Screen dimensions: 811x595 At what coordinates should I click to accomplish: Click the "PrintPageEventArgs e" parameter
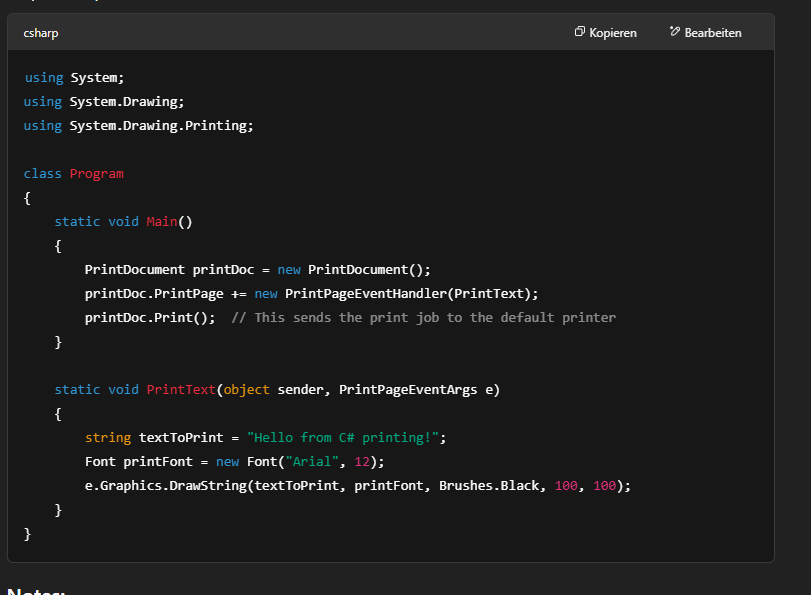417,390
